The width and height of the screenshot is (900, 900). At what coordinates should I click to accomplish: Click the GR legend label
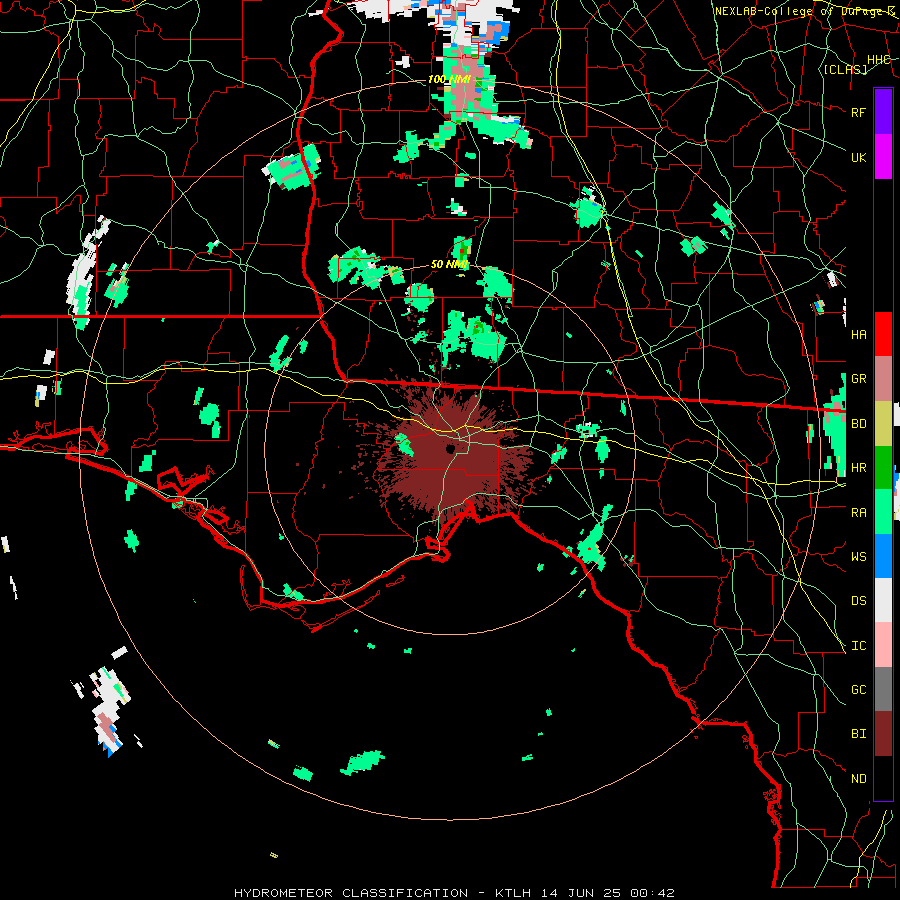(x=858, y=379)
